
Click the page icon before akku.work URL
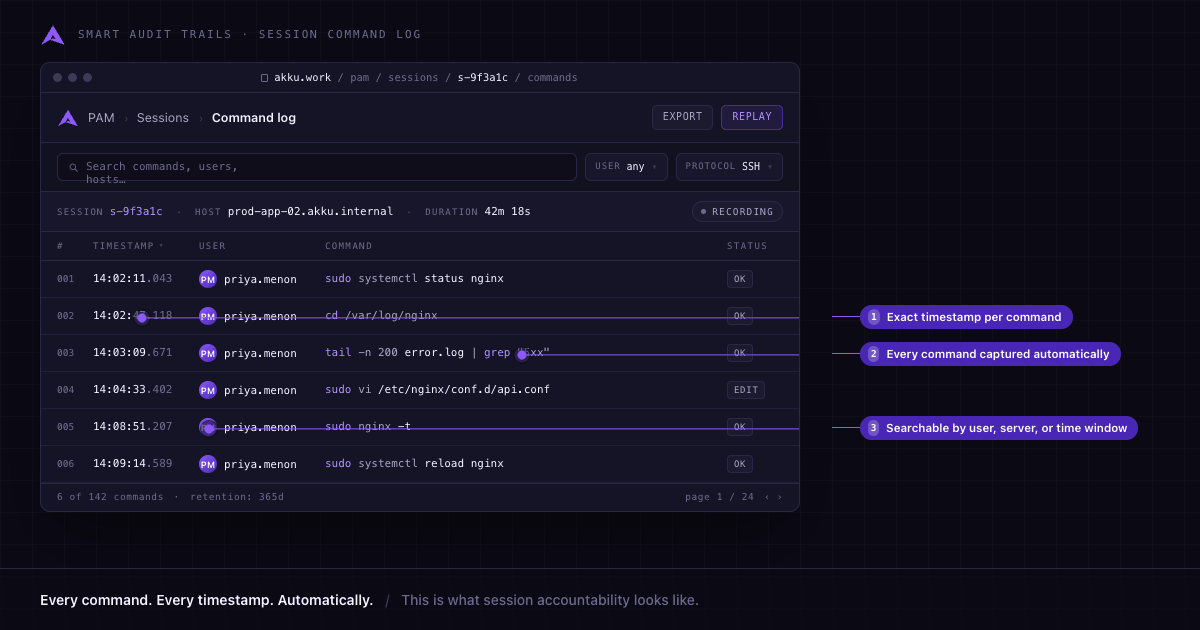tap(264, 78)
